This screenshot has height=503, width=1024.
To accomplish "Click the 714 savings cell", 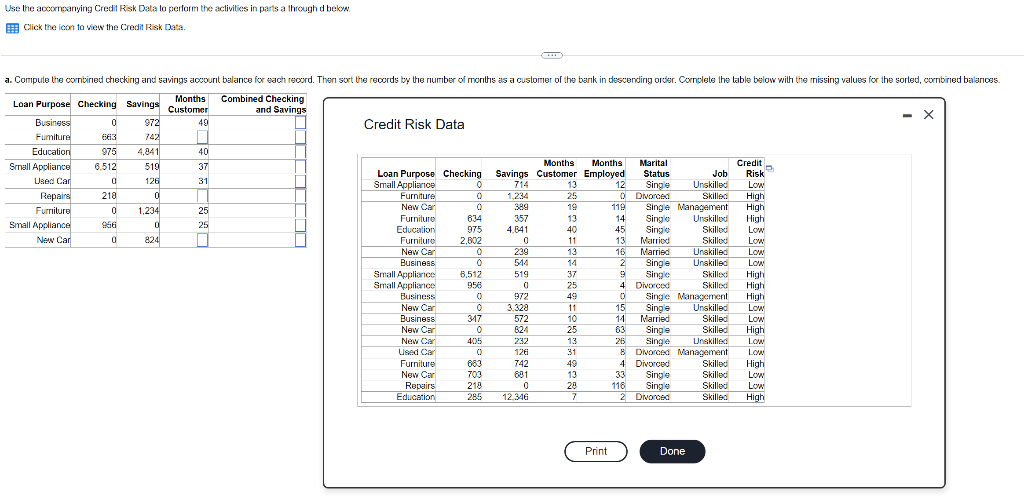I will [x=521, y=186].
